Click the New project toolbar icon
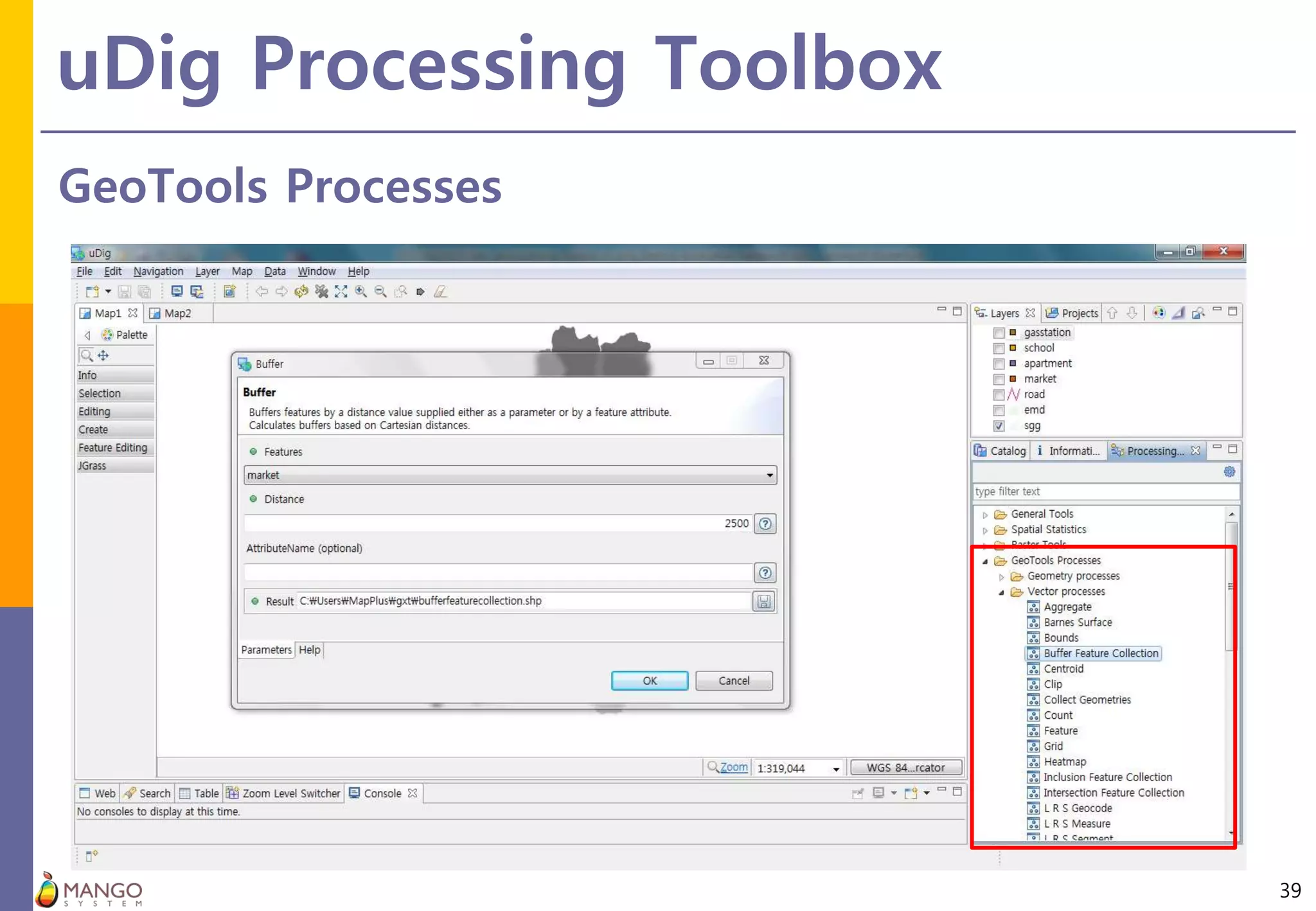The width and height of the screenshot is (1316, 911). pyautogui.click(x=93, y=292)
